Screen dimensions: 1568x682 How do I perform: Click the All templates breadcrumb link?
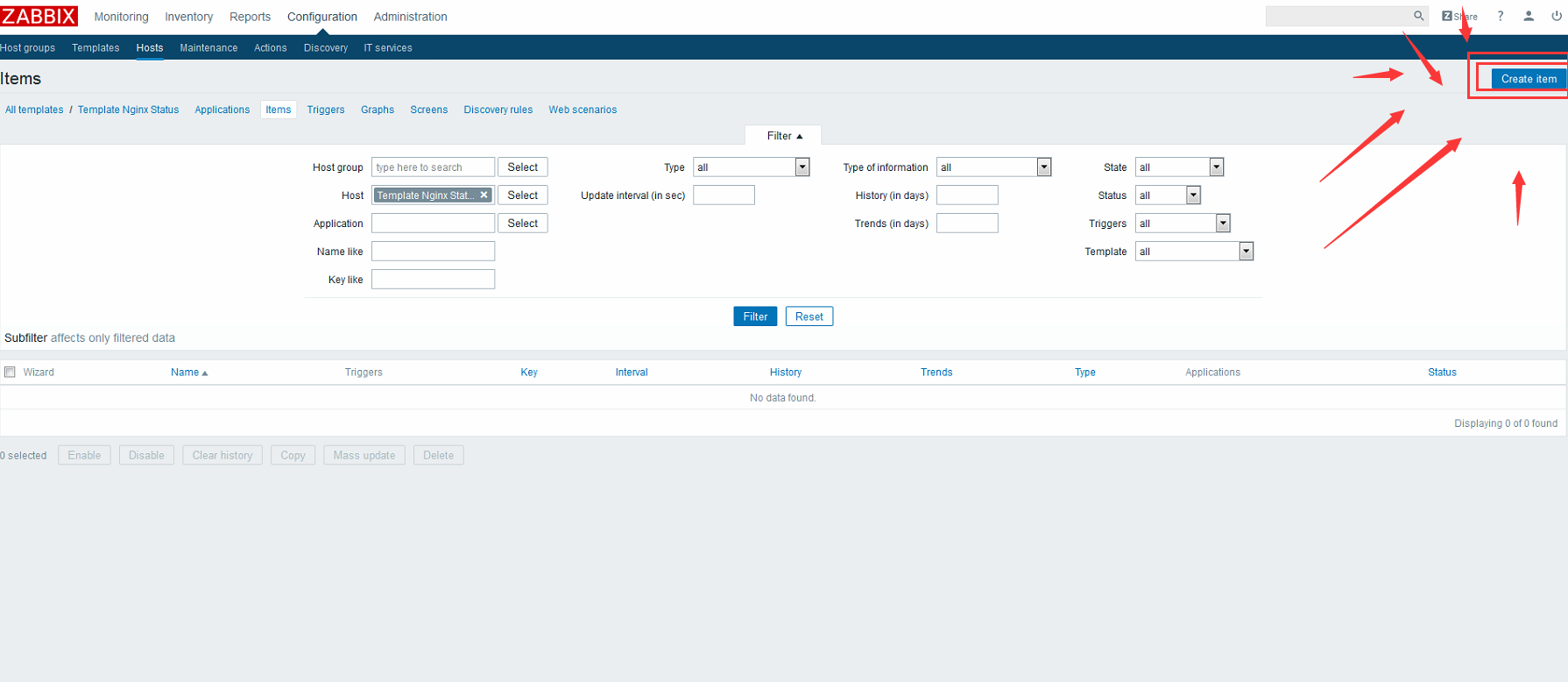pos(34,110)
